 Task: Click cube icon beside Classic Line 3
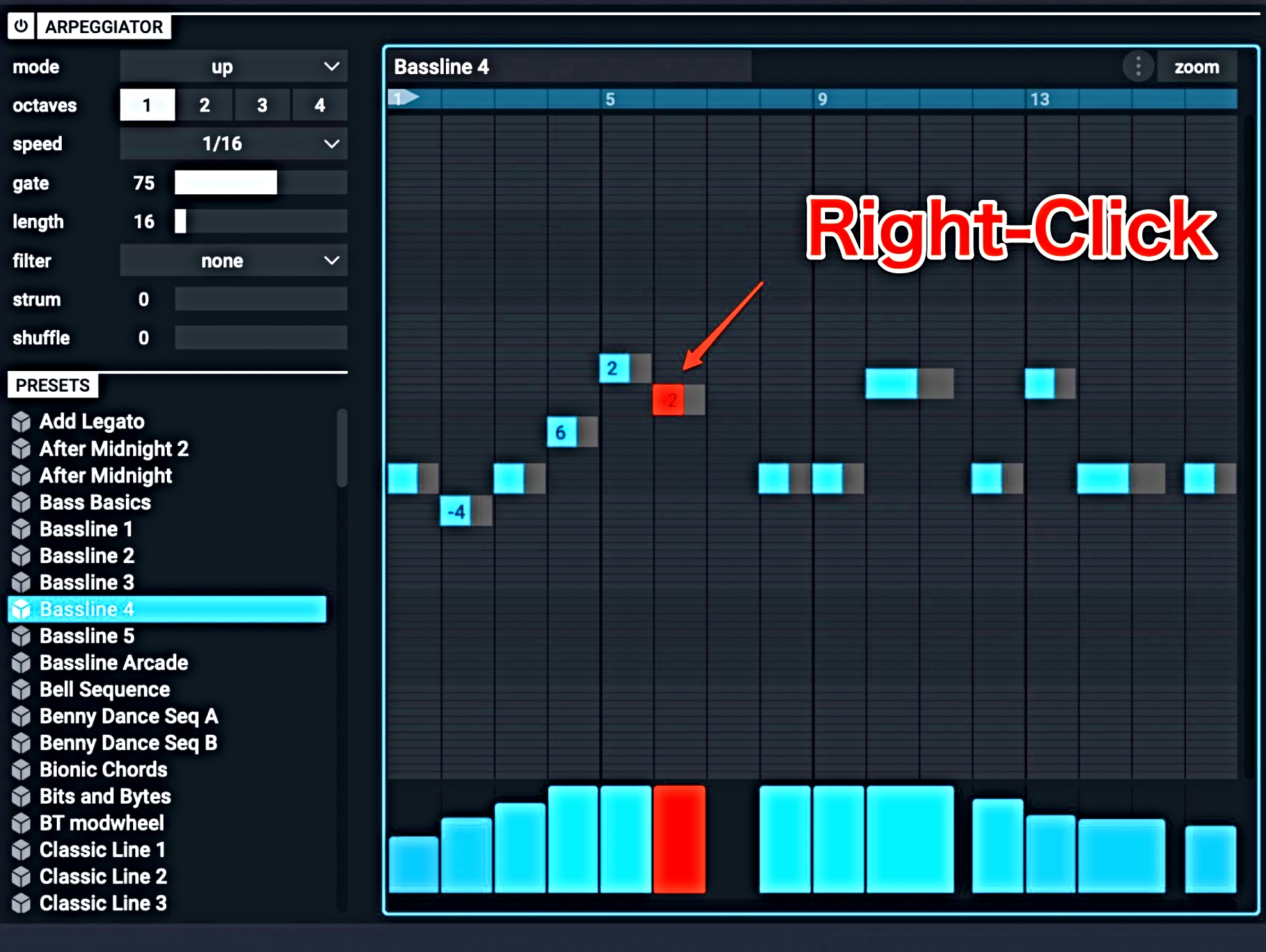(21, 903)
